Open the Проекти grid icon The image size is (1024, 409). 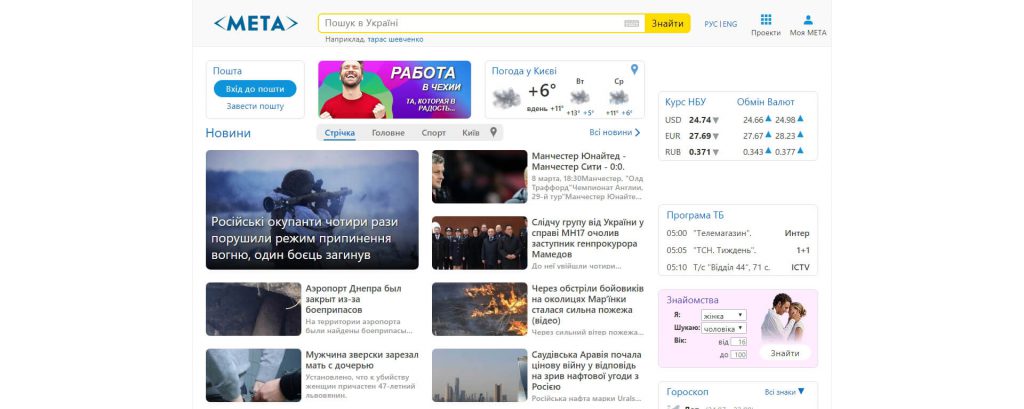pyautogui.click(x=766, y=19)
